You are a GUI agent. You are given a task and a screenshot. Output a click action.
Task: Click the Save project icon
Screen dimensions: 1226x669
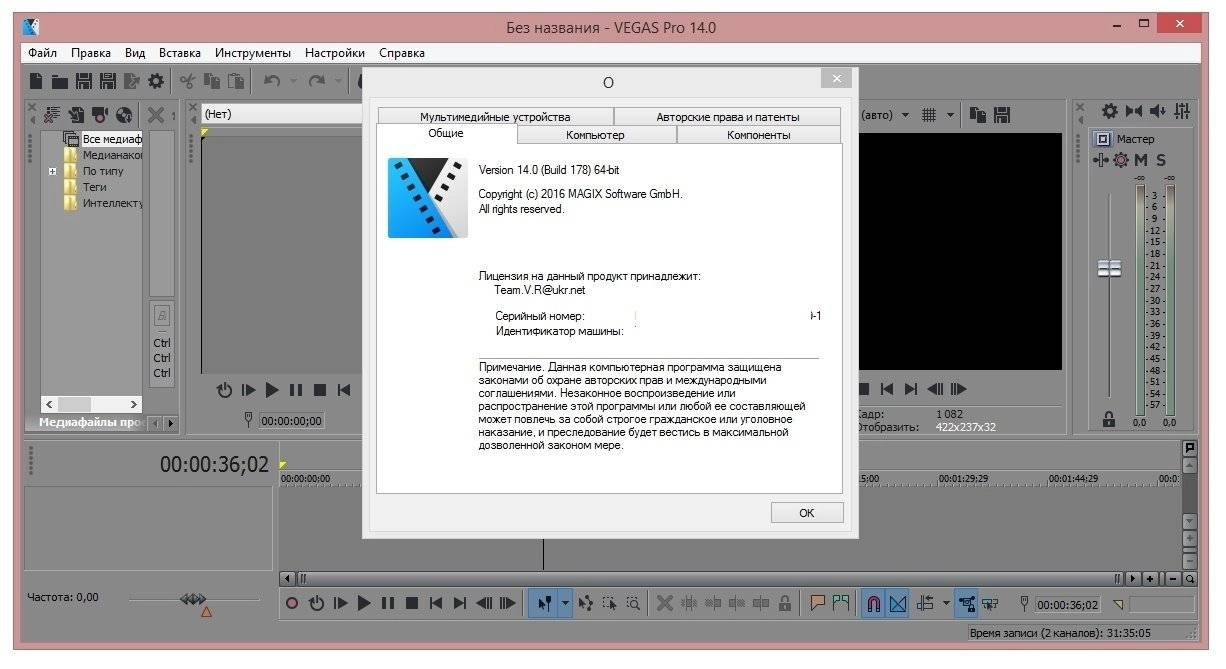[x=84, y=81]
